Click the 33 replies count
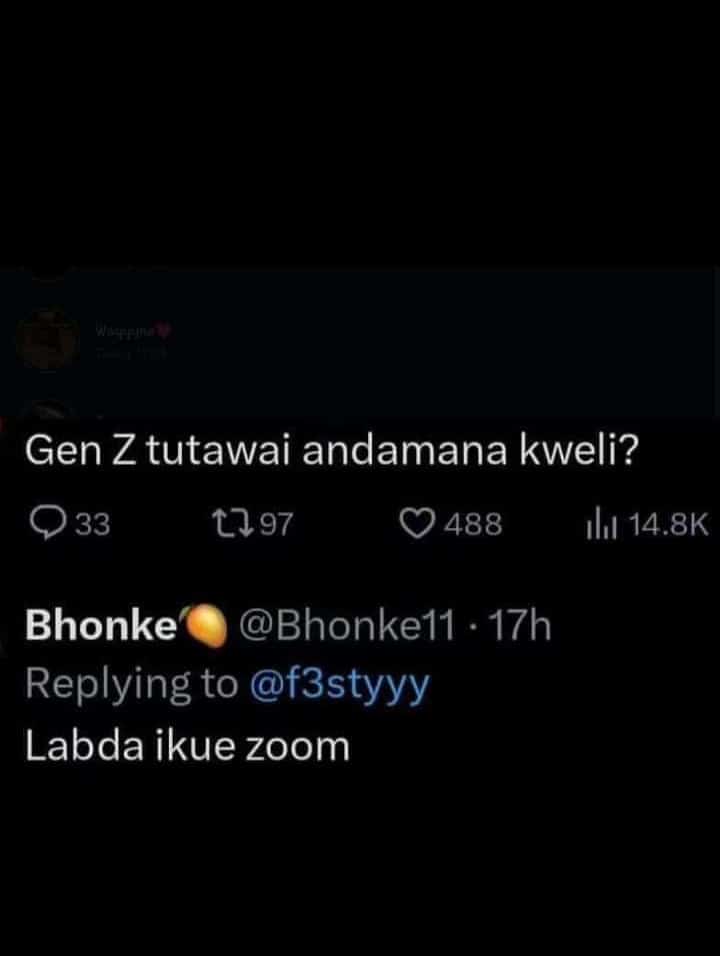 pos(93,521)
